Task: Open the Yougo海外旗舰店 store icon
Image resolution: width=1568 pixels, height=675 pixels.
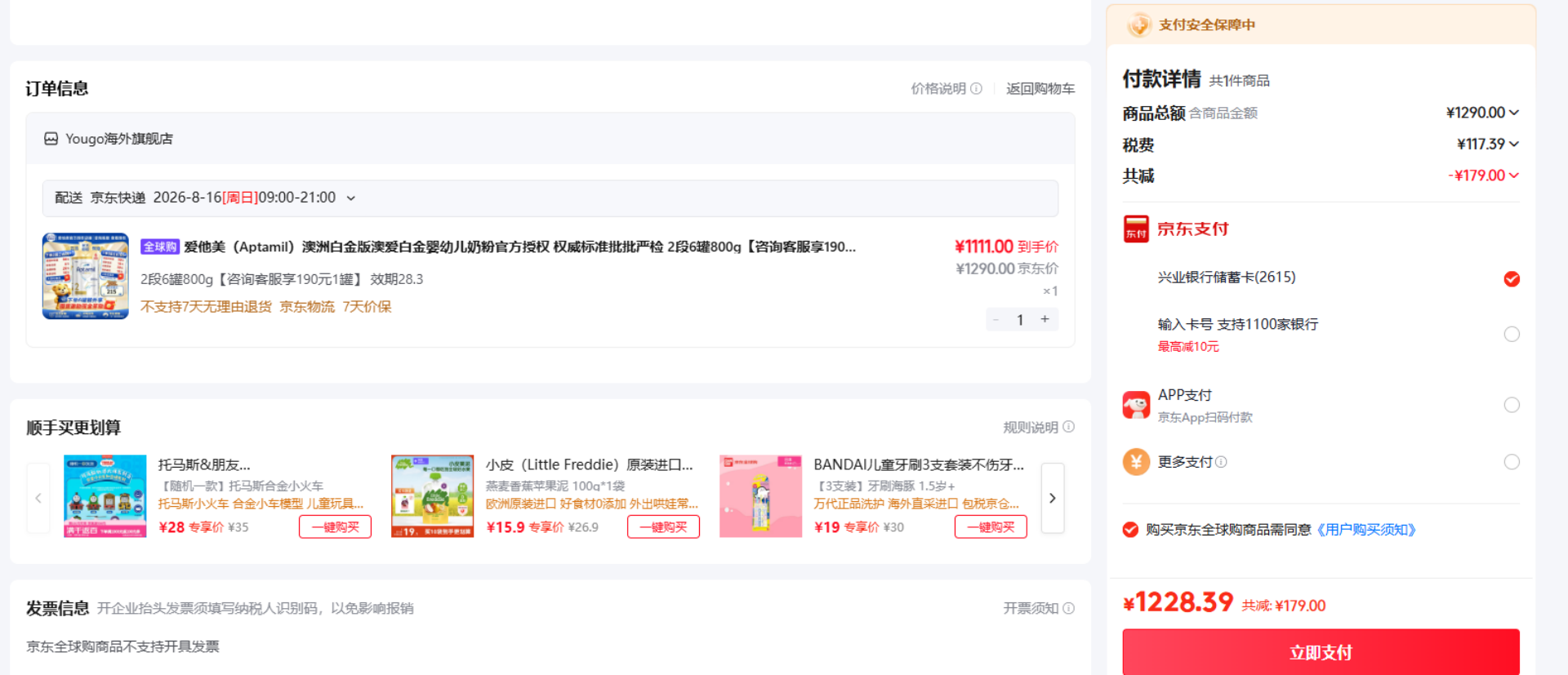Action: pos(51,139)
